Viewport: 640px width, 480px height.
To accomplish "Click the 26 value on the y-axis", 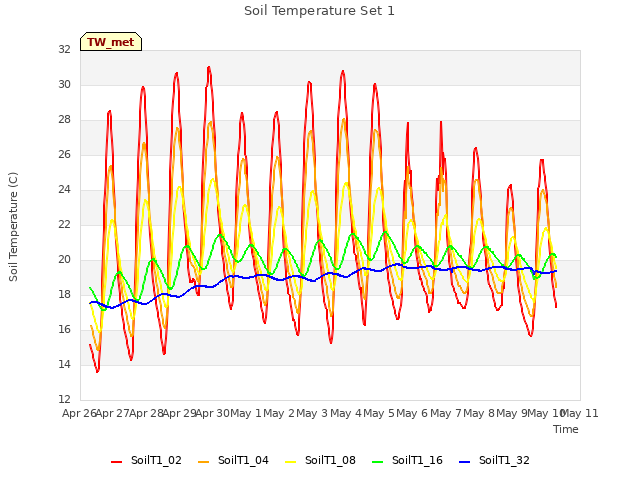I will tap(64, 155).
